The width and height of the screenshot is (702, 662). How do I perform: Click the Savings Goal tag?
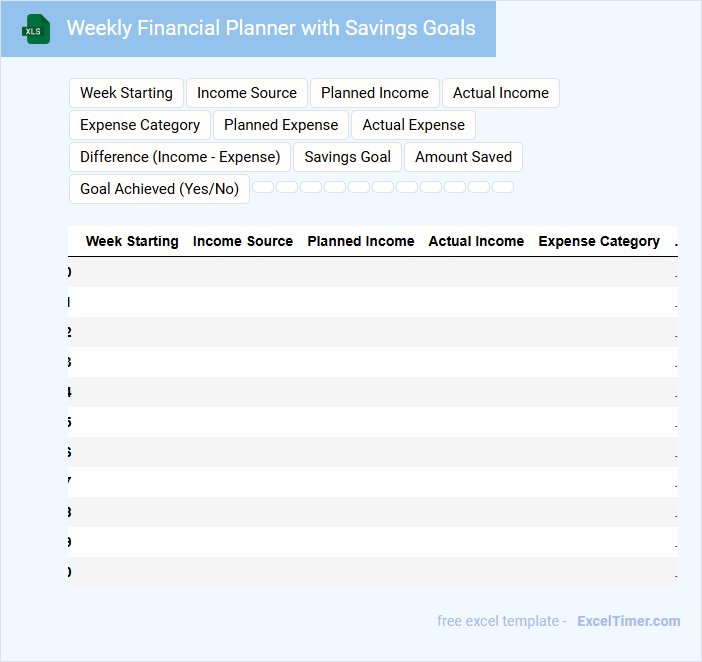348,157
